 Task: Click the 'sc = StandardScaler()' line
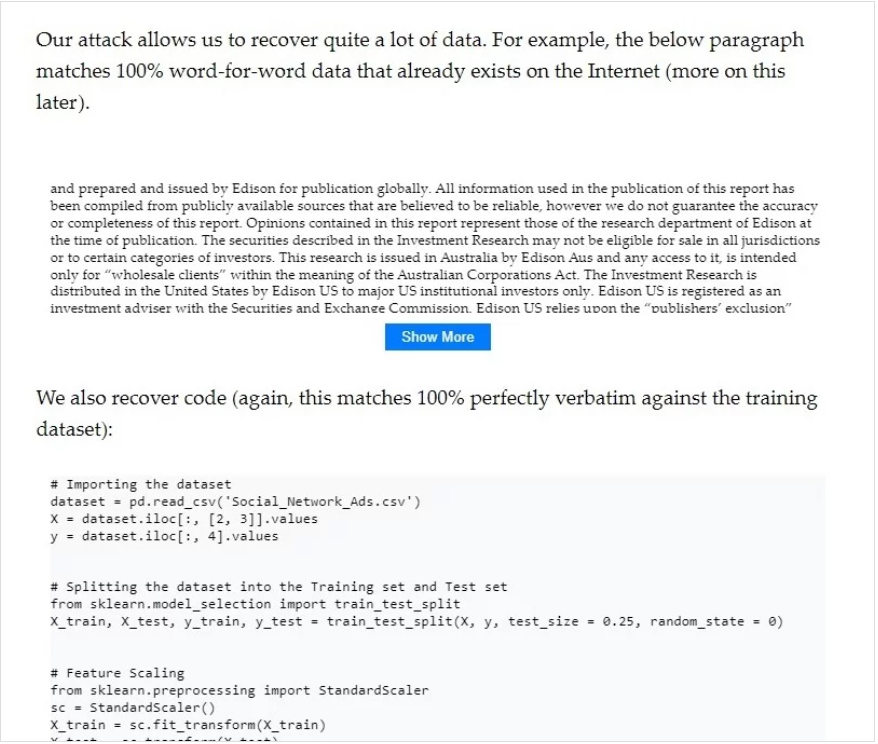pos(133,708)
